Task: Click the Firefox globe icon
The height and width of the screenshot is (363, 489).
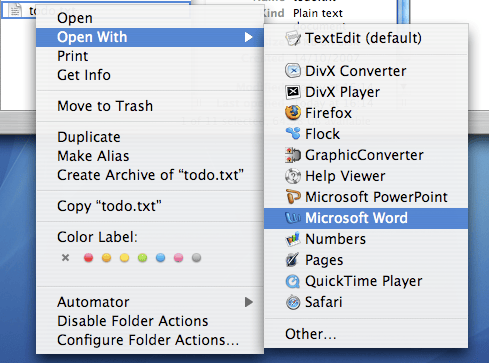Action: pyautogui.click(x=293, y=113)
